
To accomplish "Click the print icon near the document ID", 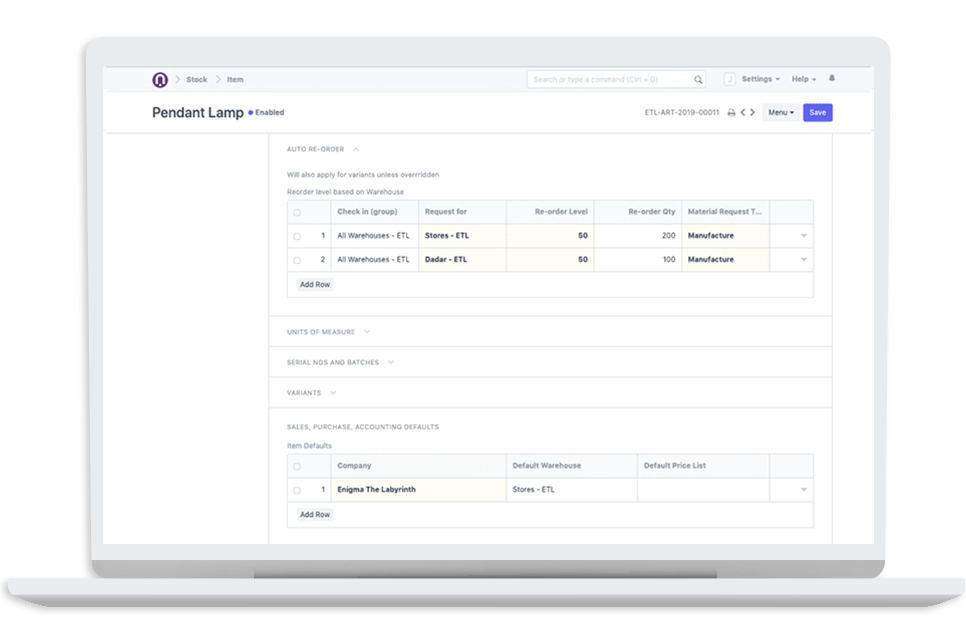I will pos(731,113).
